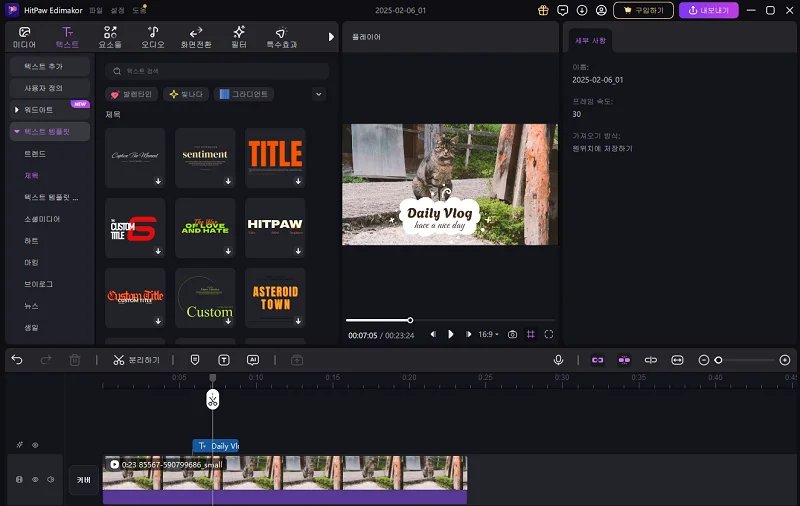This screenshot has height=506, width=800.
Task: Open the 16:9 aspect ratio dropdown
Action: (x=488, y=334)
